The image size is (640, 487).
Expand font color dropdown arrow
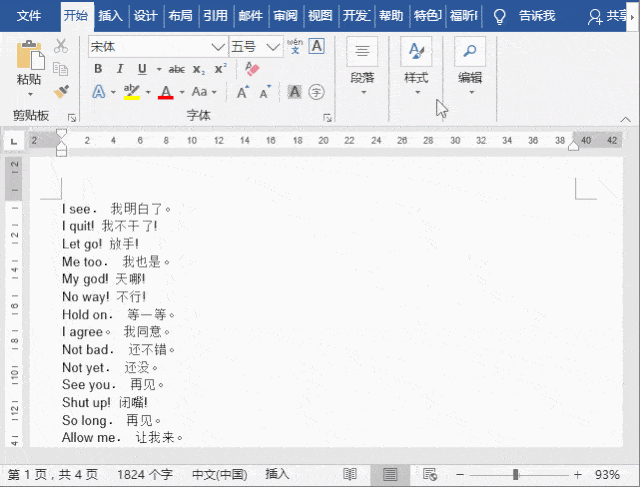coord(182,92)
